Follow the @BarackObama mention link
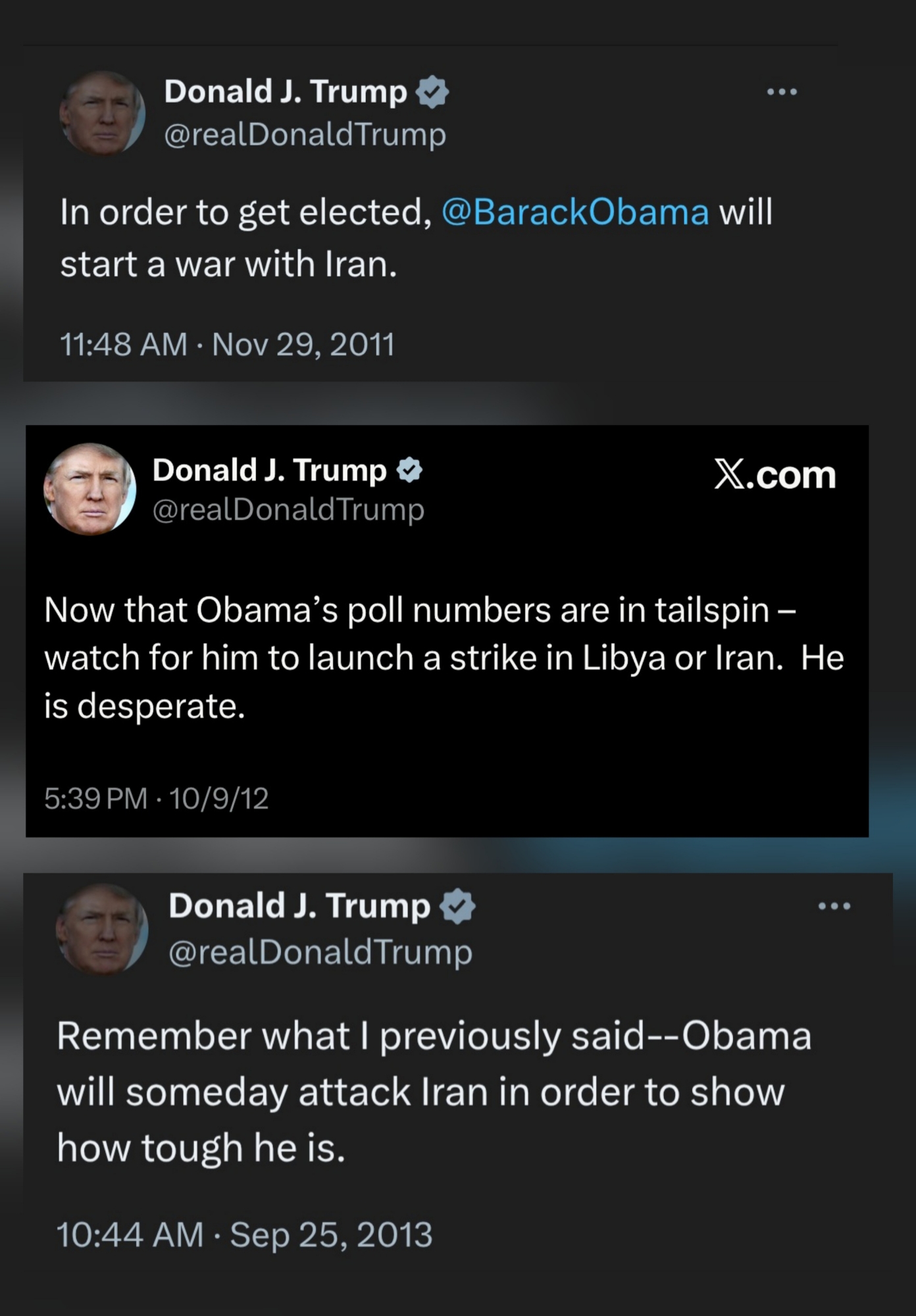The height and width of the screenshot is (1316, 916). [x=575, y=212]
